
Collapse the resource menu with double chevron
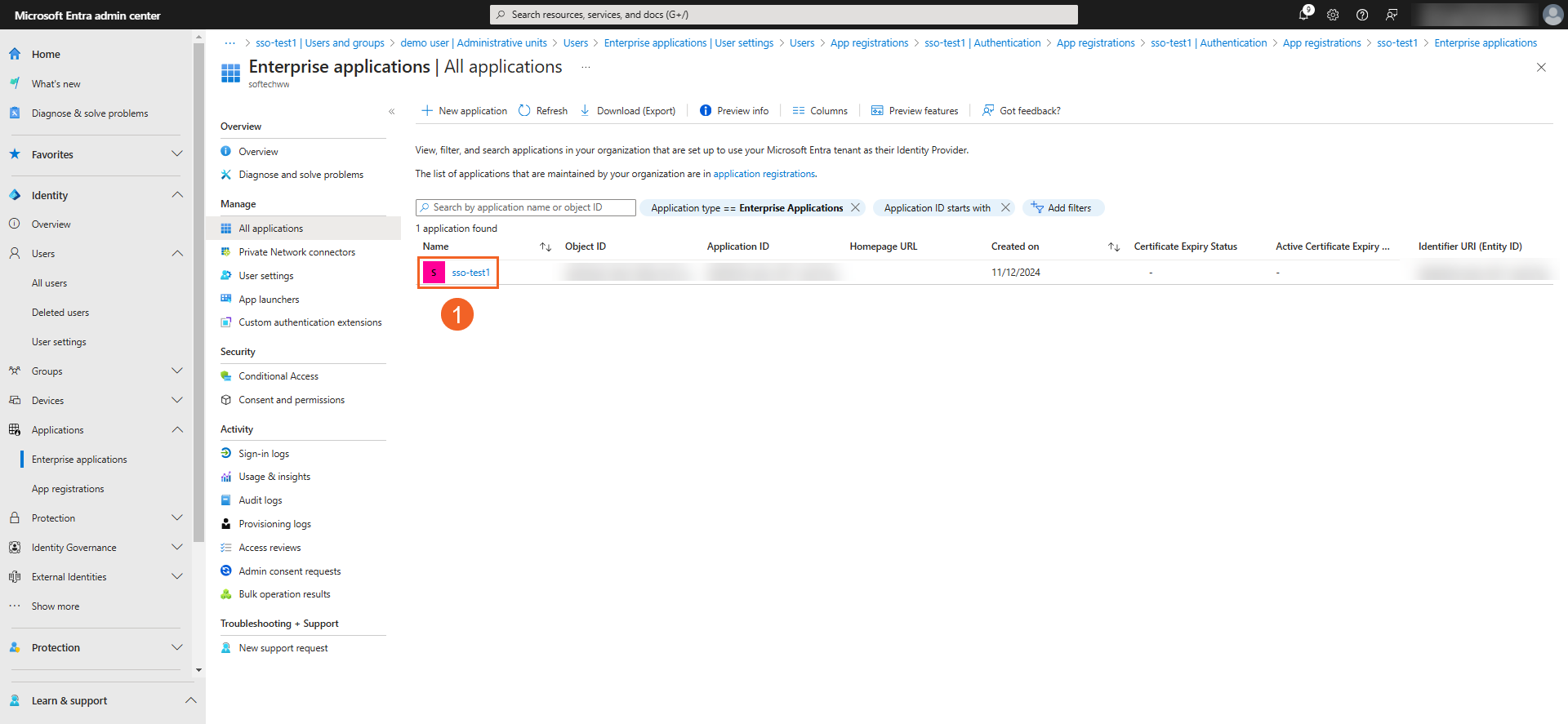click(x=392, y=111)
